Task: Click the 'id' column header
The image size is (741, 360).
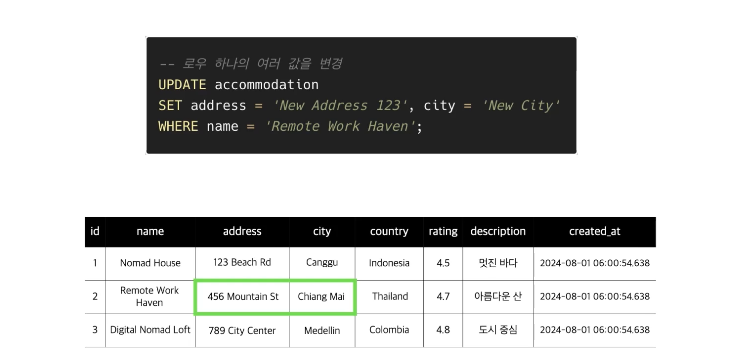Action: [x=95, y=231]
